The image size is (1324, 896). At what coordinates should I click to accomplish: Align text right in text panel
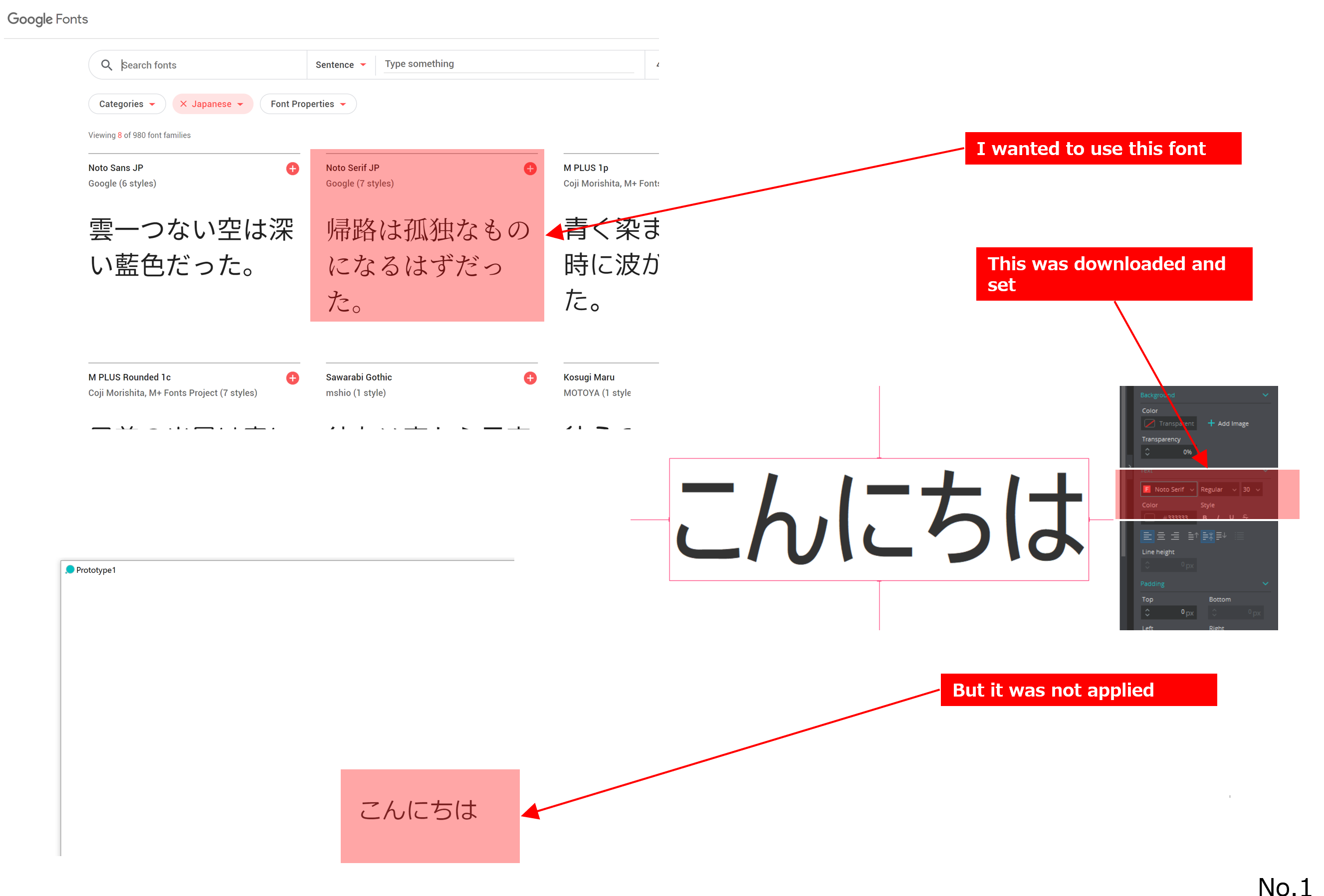(1175, 536)
